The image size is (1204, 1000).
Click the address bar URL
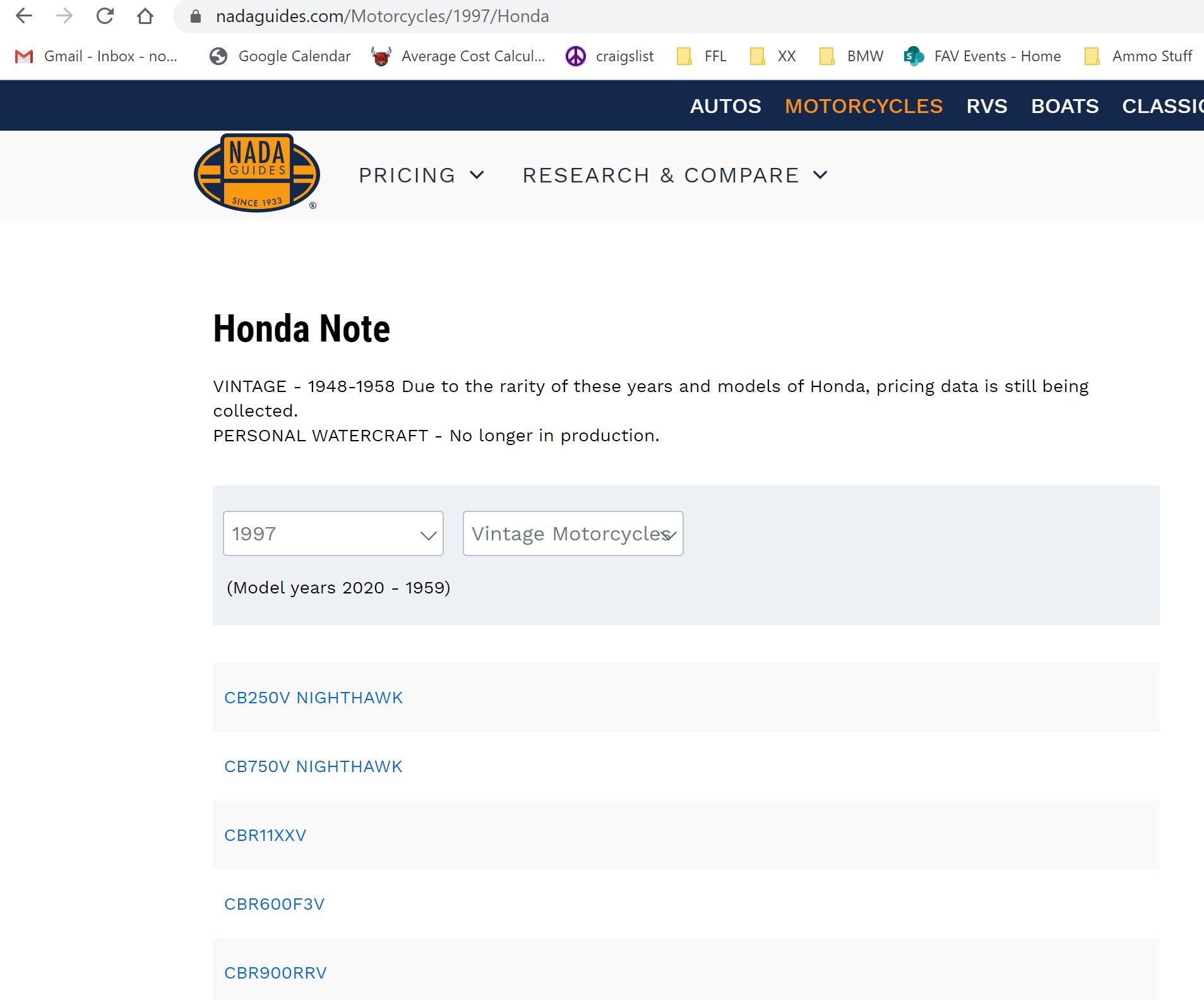382,16
